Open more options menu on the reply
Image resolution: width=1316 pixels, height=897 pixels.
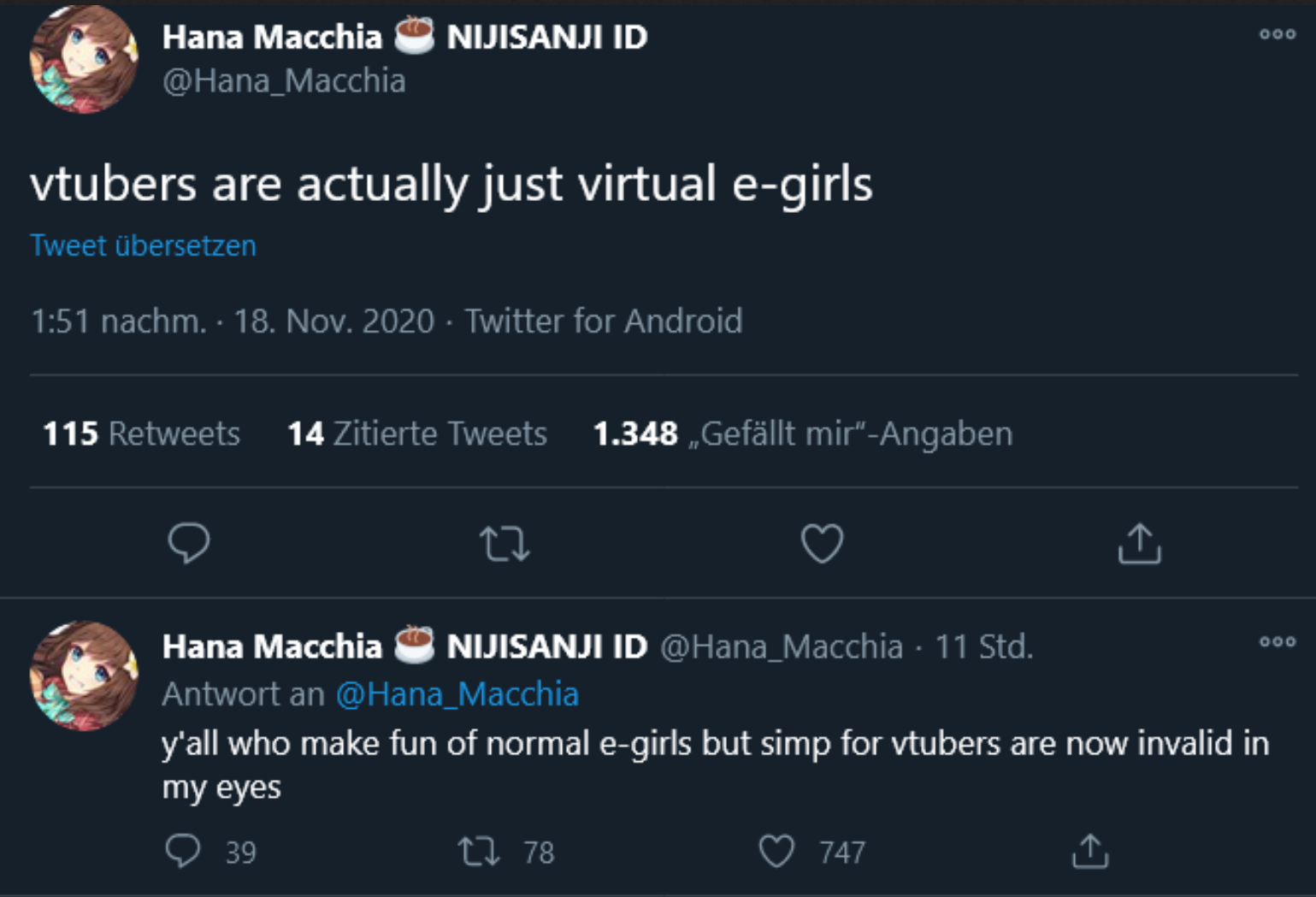pyautogui.click(x=1278, y=641)
